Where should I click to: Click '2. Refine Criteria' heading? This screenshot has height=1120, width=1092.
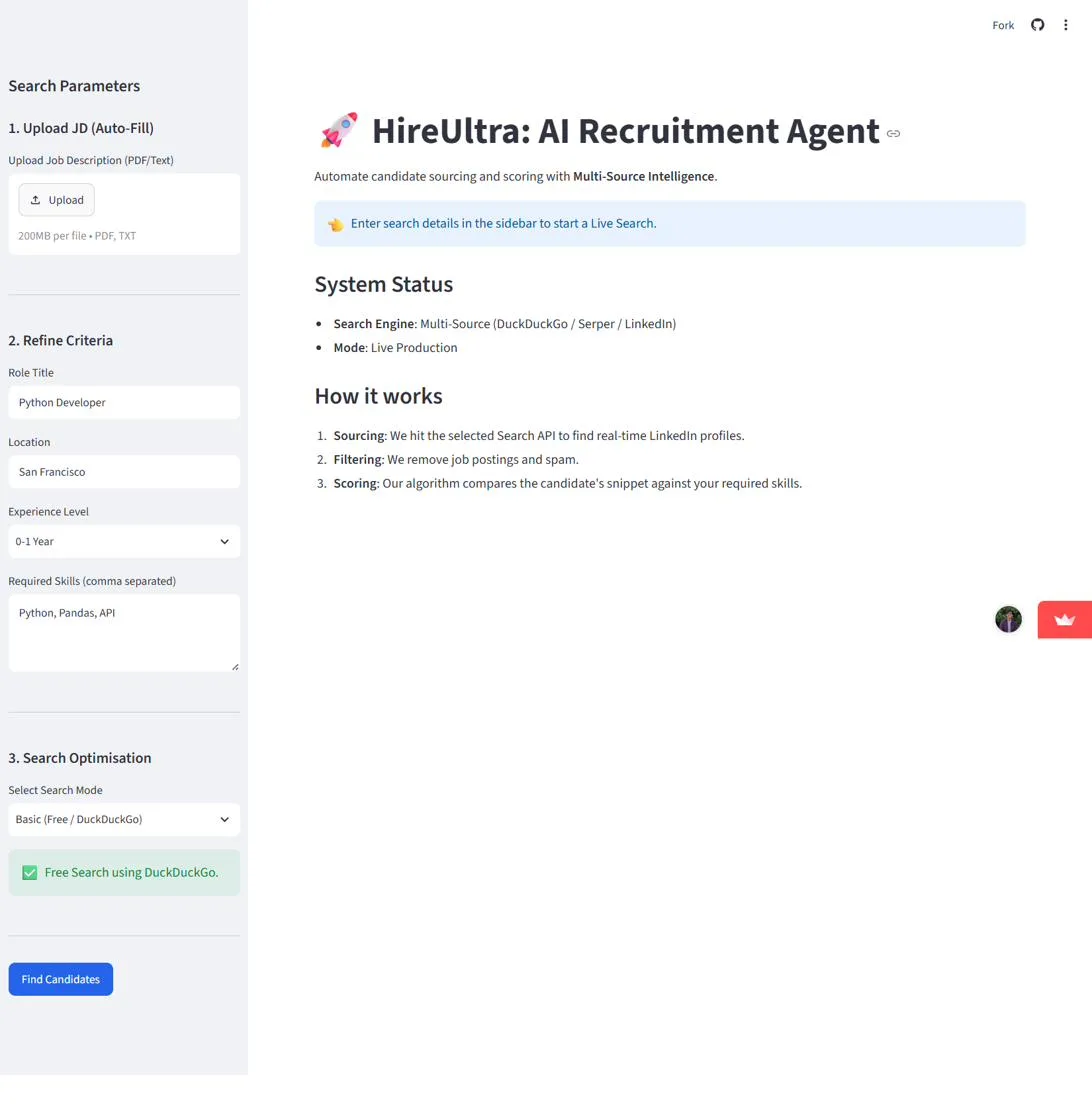coord(61,340)
